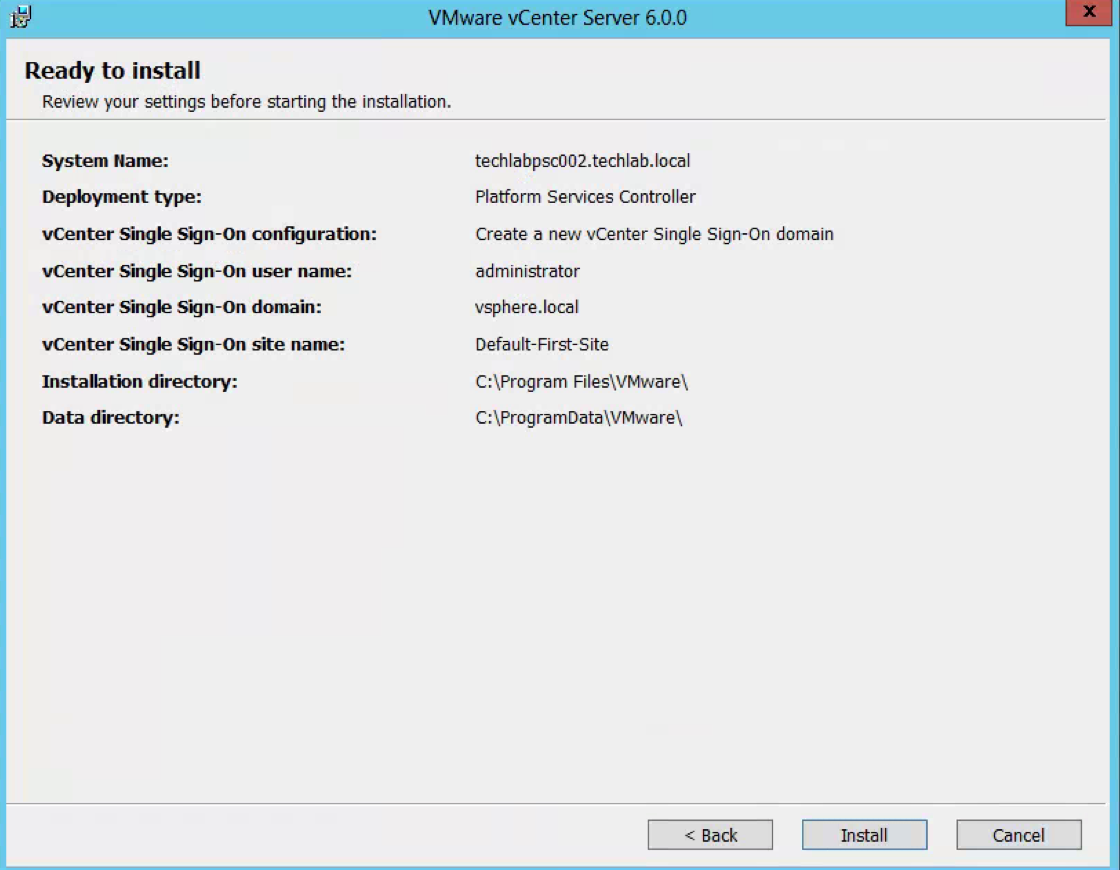Select the system name techlabpsc002.techlab.local
Image resolution: width=1120 pixels, height=870 pixels.
(582, 161)
